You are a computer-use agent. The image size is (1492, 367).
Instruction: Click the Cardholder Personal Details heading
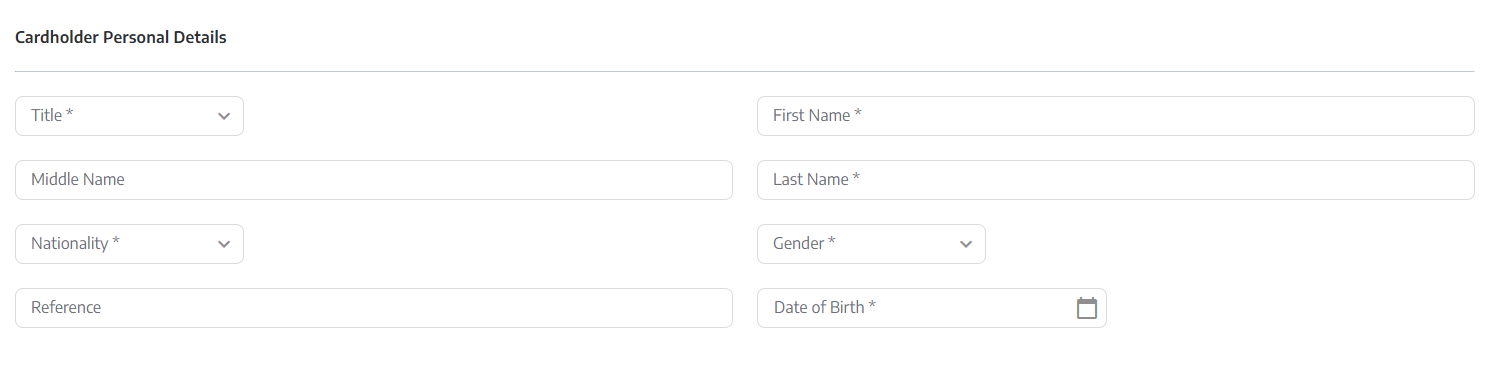tap(121, 38)
